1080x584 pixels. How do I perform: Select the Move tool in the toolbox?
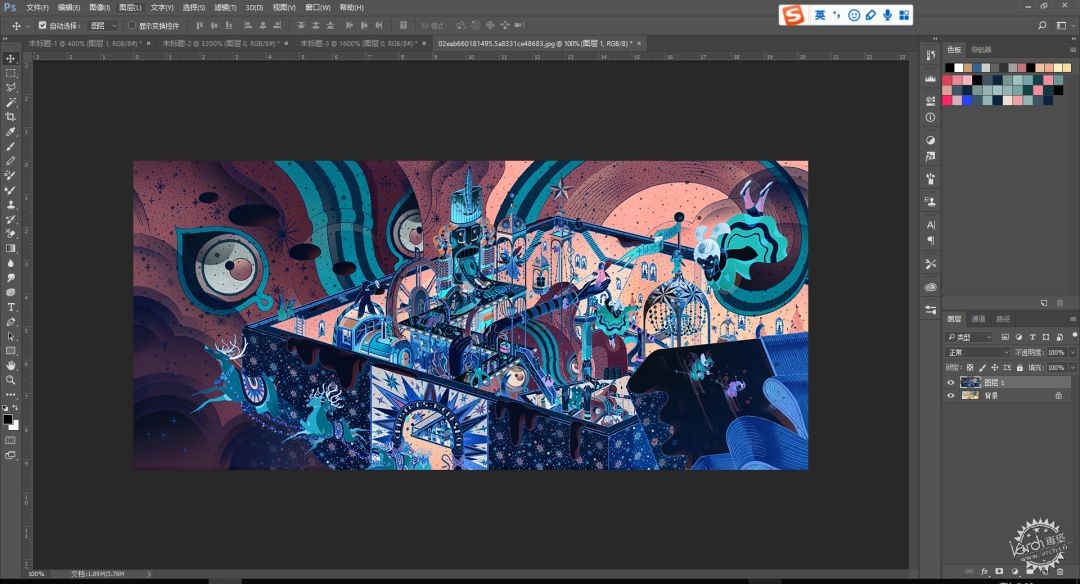pos(10,59)
